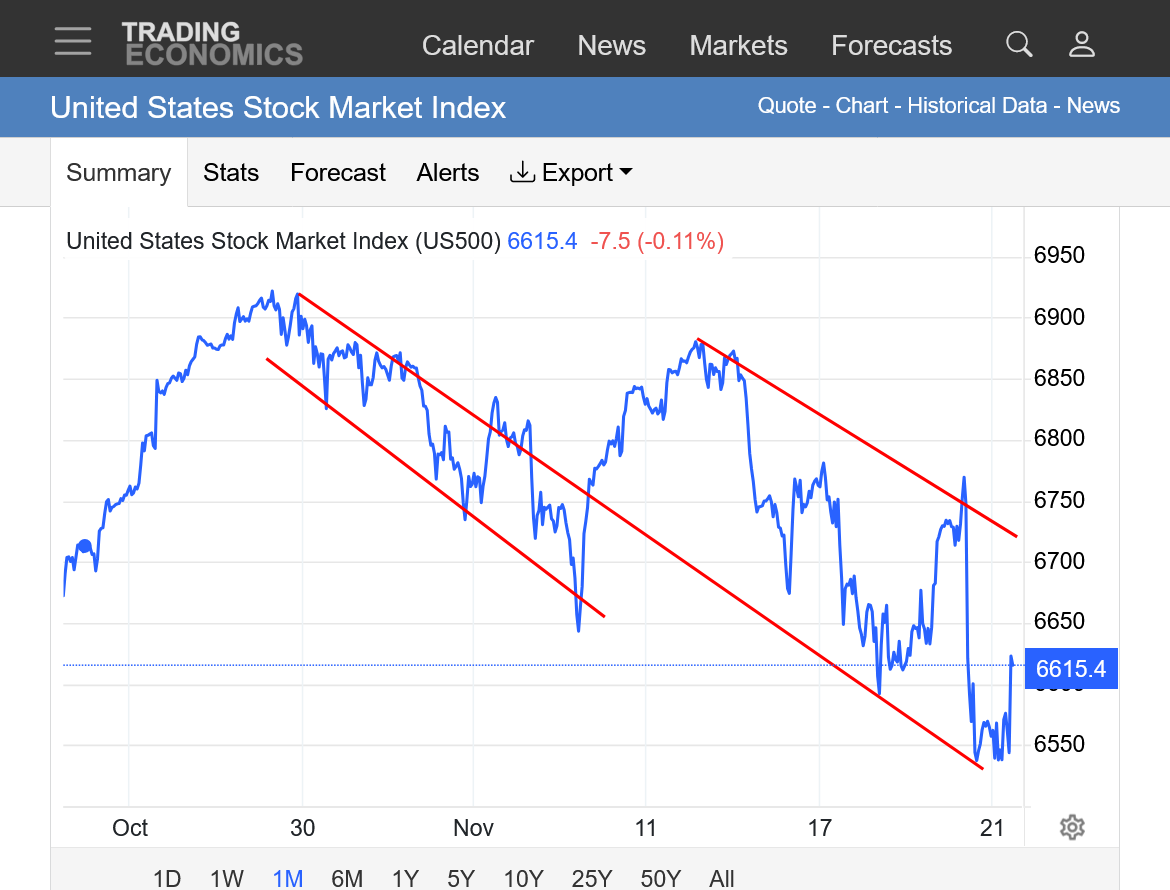Image resolution: width=1170 pixels, height=890 pixels.
Task: Open the search magnifier icon
Action: (x=1019, y=44)
